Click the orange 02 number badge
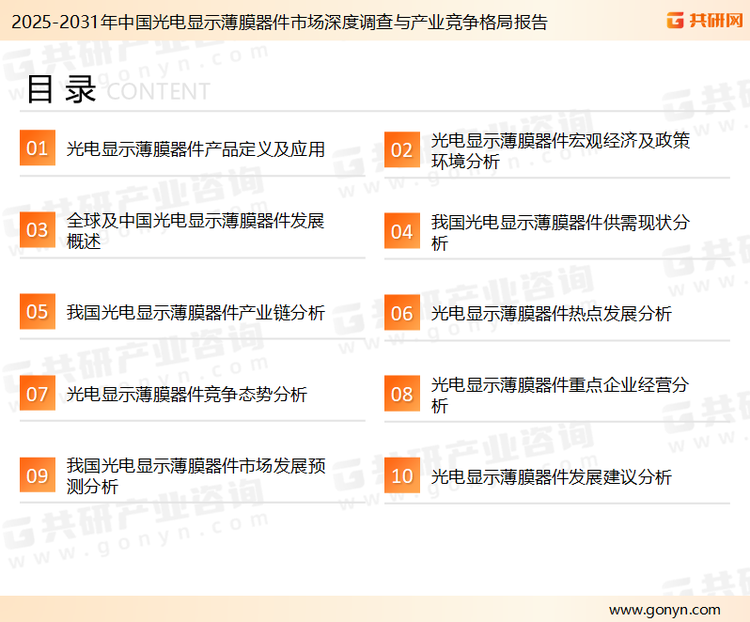Screen dimensions: 750x622 (402, 150)
